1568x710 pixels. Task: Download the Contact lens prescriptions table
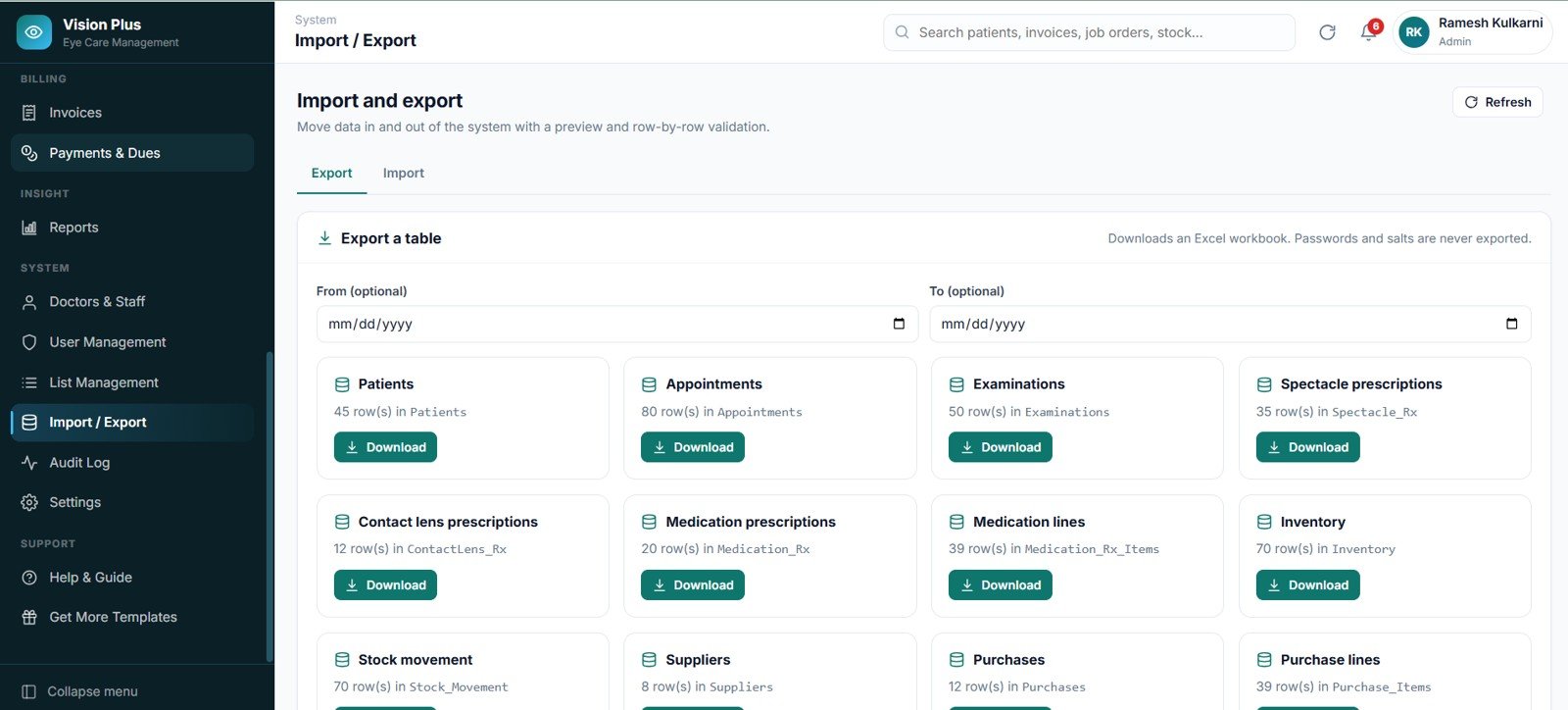(x=385, y=585)
